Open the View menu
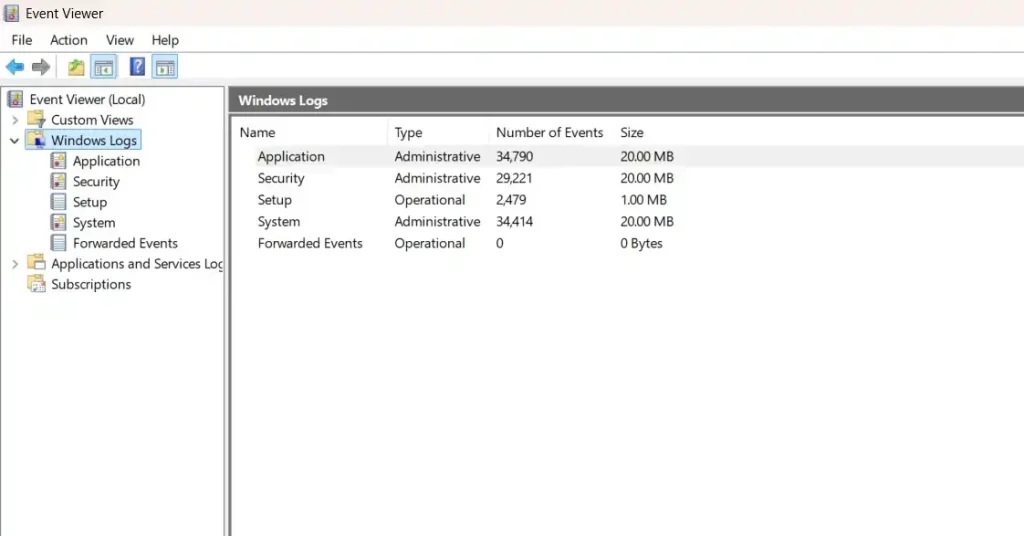 [x=120, y=40]
